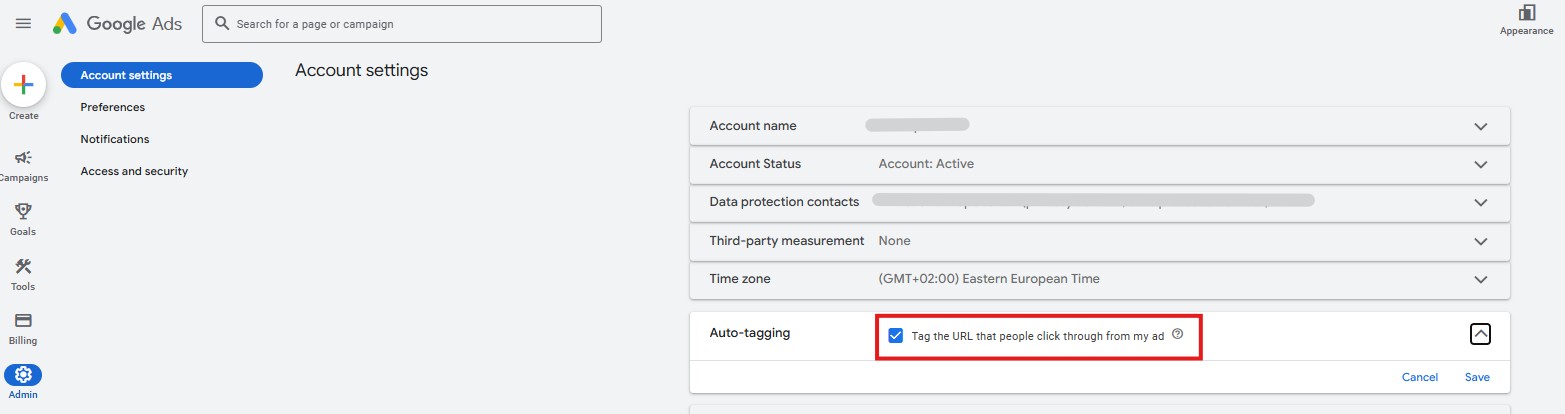The width and height of the screenshot is (1565, 414).
Task: Open the hamburger main menu
Action: click(23, 24)
